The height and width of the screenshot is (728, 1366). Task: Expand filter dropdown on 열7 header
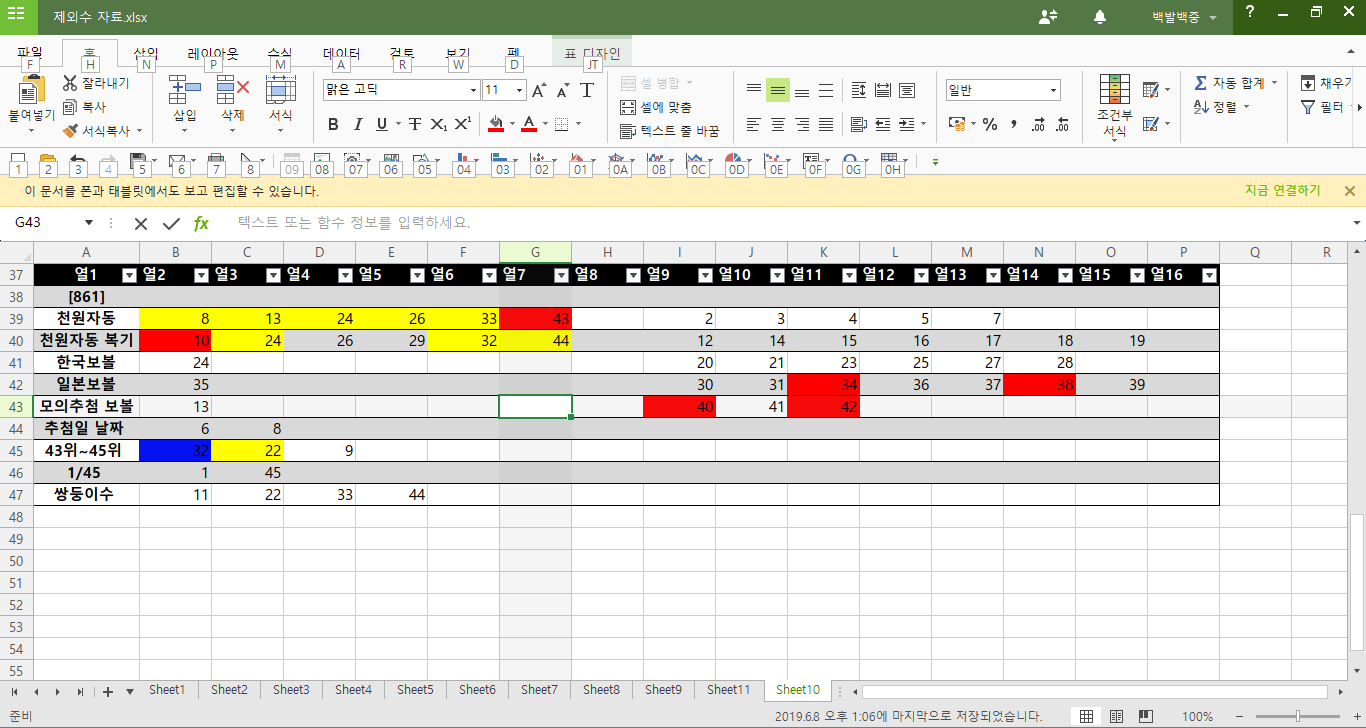pyautogui.click(x=561, y=275)
